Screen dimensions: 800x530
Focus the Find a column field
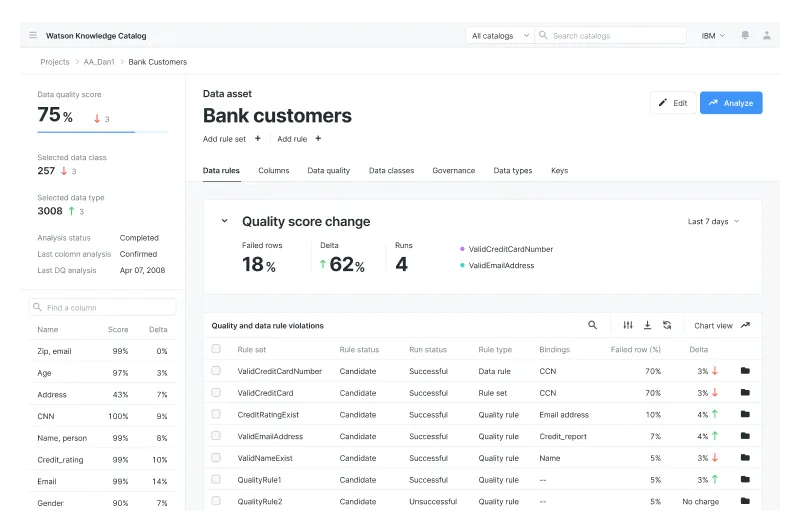102,307
